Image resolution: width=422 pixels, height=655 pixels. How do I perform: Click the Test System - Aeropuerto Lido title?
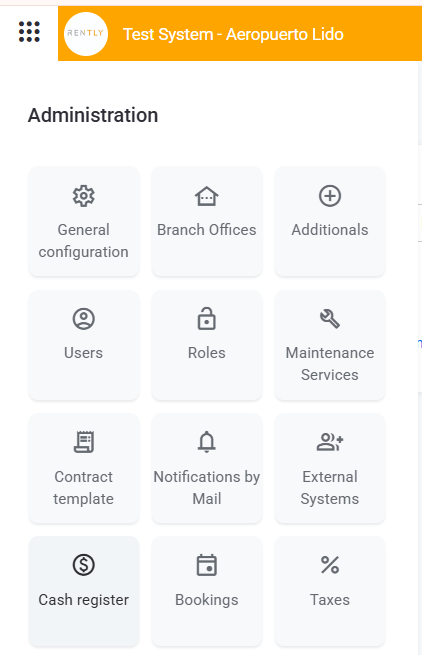pyautogui.click(x=233, y=34)
